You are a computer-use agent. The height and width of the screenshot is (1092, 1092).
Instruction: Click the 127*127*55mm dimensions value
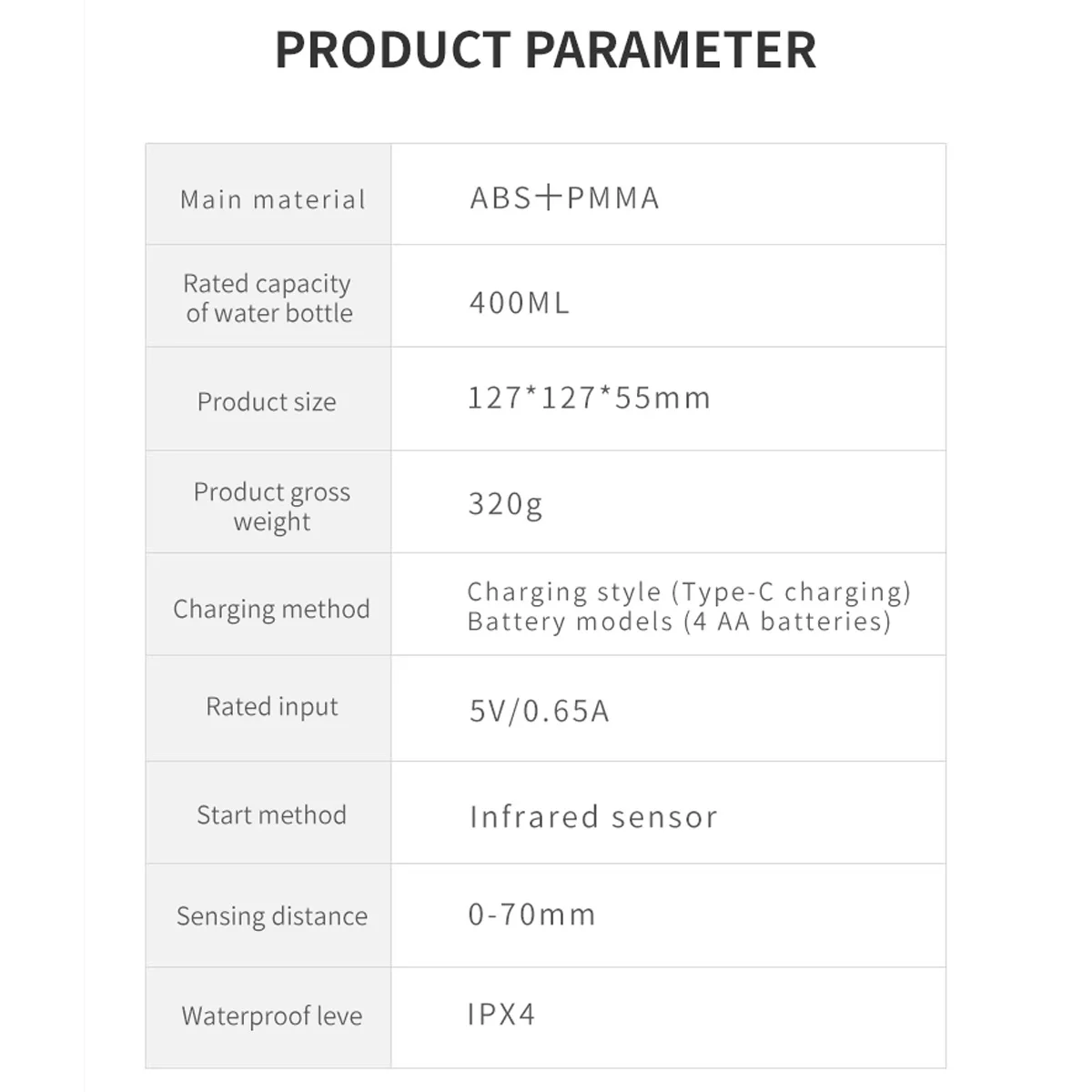click(589, 398)
